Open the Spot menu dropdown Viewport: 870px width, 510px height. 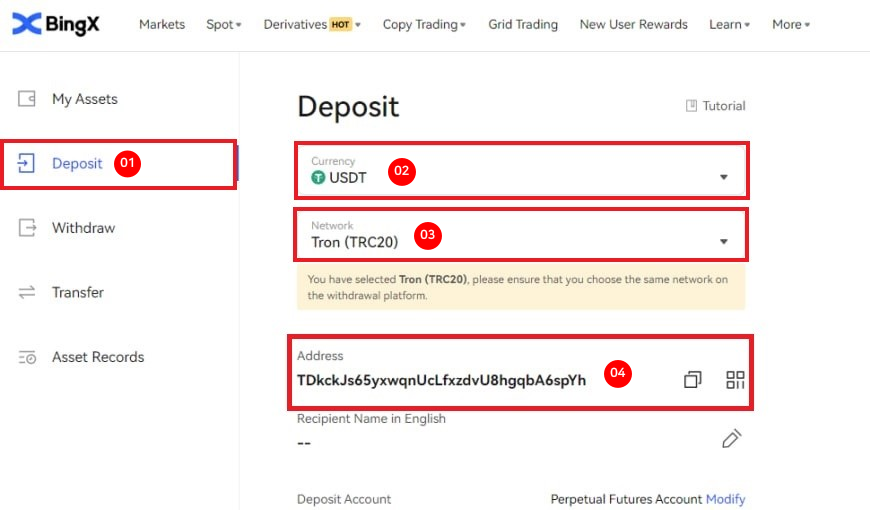pos(223,24)
